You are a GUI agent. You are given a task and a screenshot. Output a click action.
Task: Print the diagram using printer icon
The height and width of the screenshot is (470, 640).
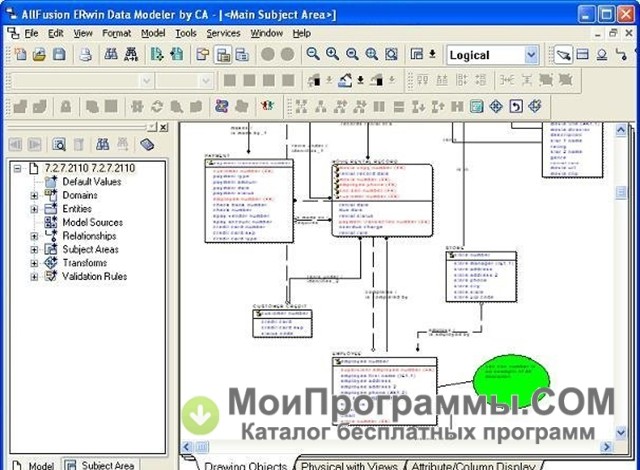[85, 54]
